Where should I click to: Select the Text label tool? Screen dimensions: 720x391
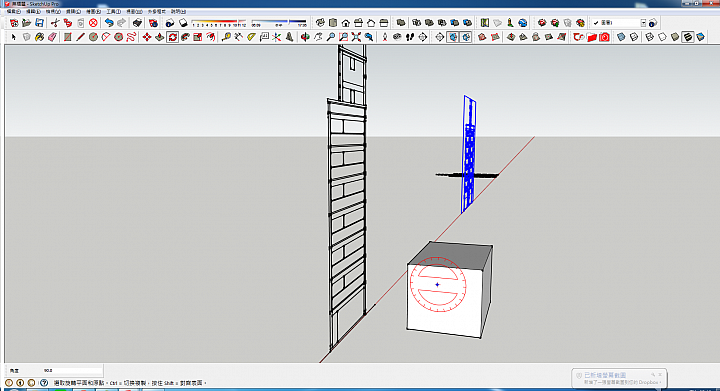click(264, 37)
